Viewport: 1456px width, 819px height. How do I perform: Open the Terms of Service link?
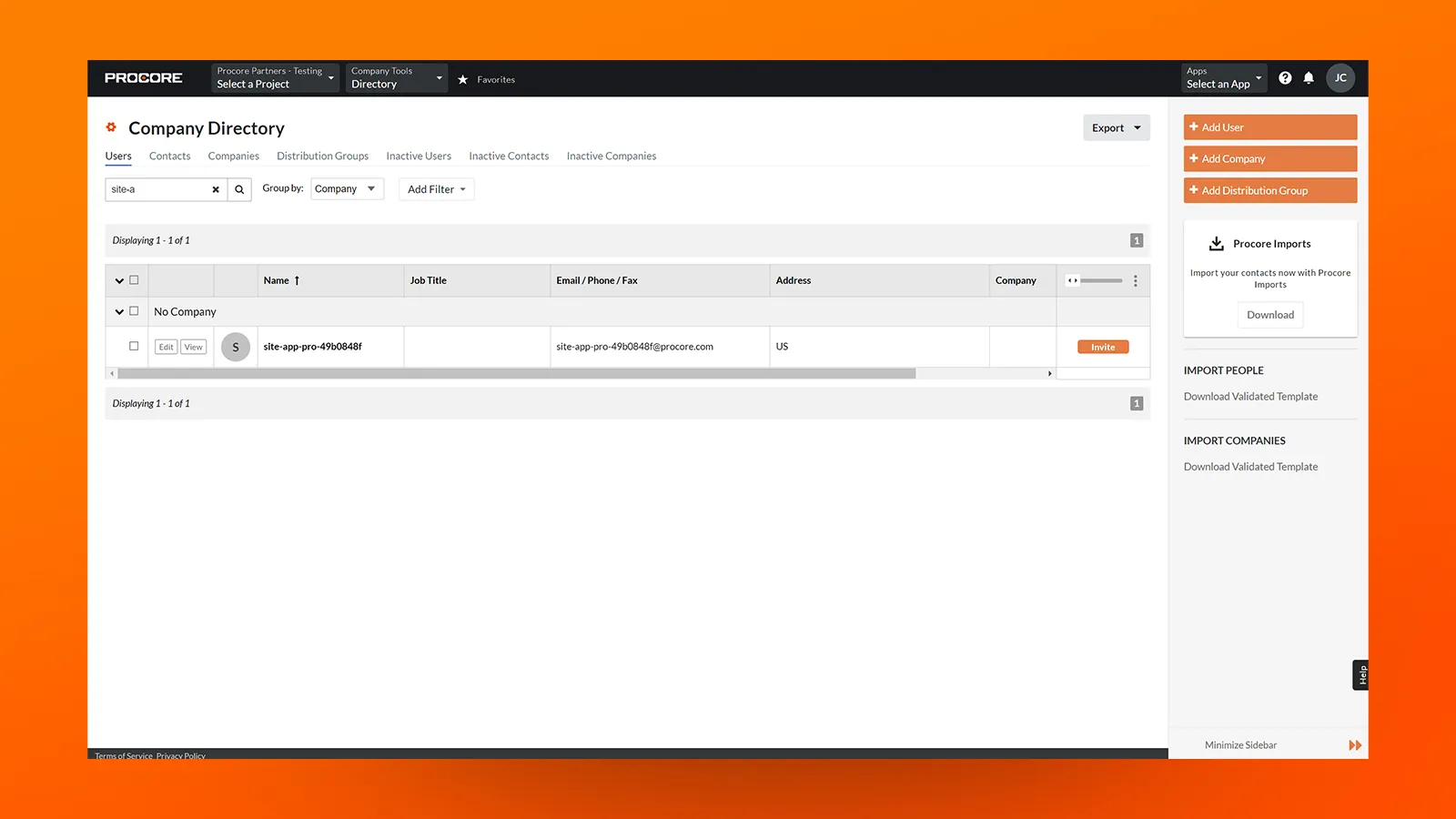click(x=124, y=756)
